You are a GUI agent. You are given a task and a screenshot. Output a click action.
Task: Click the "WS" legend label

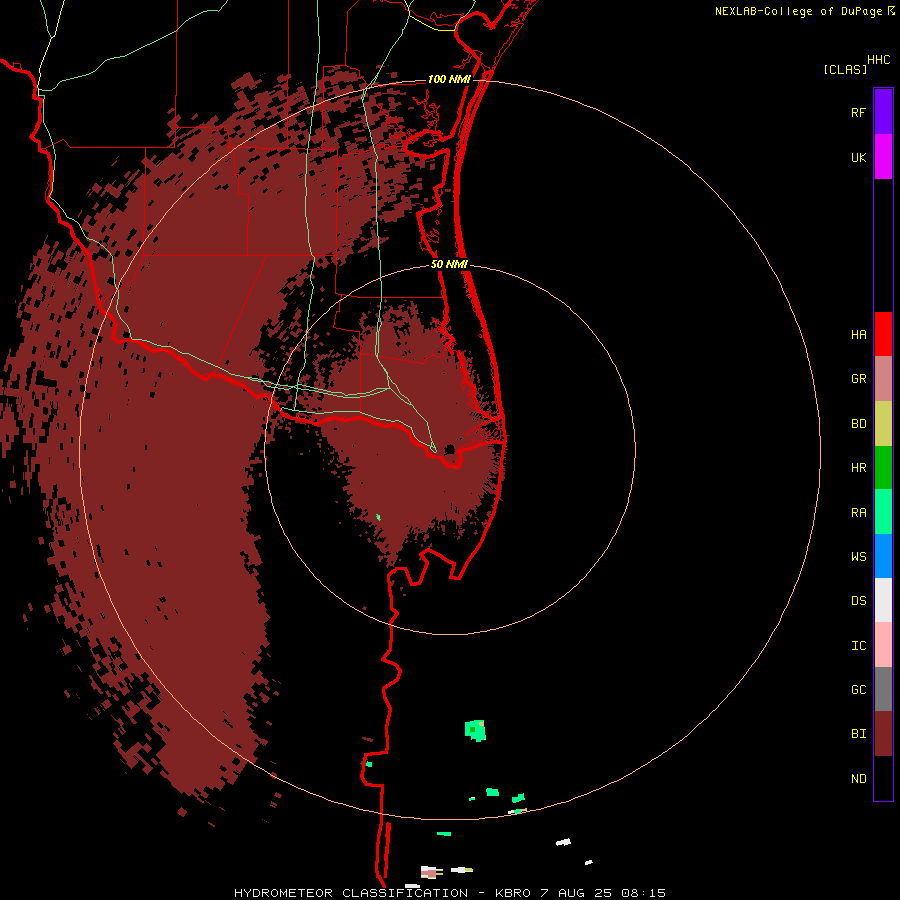[x=858, y=556]
